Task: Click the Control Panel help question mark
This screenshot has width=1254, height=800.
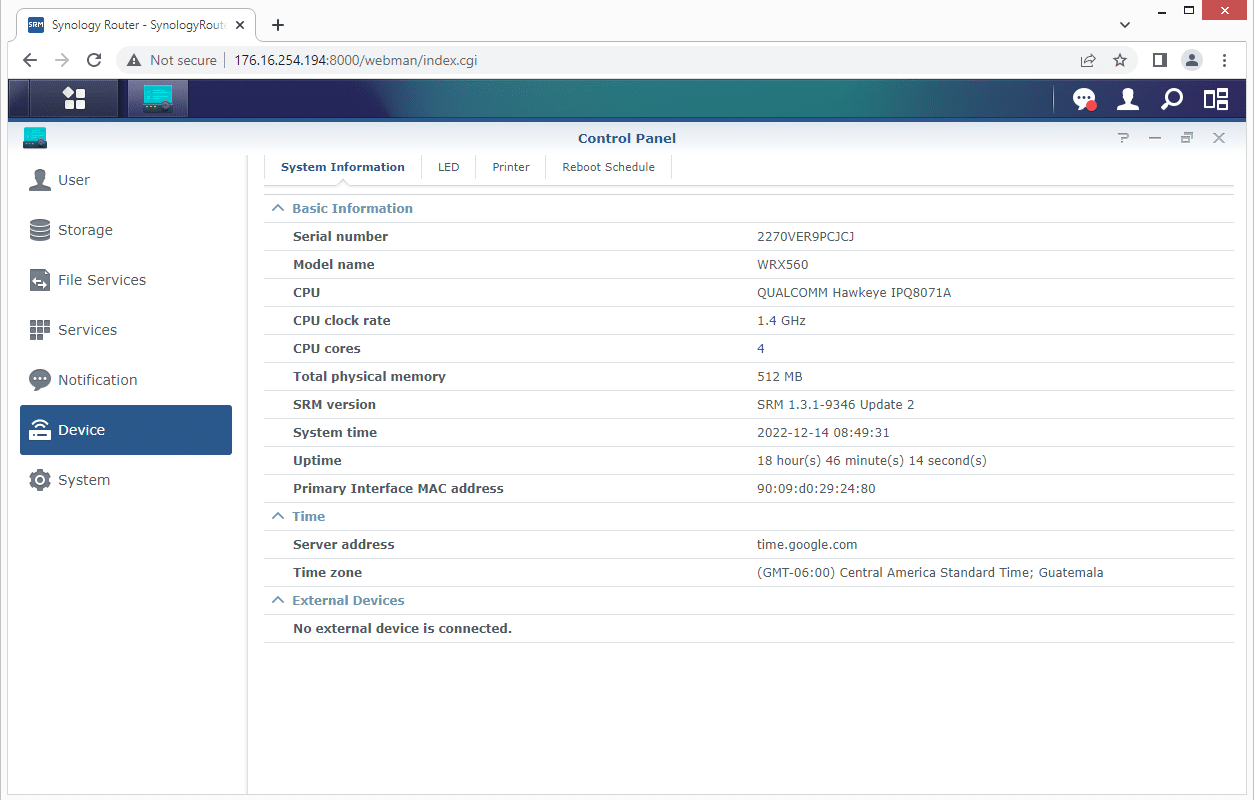Action: point(1124,138)
